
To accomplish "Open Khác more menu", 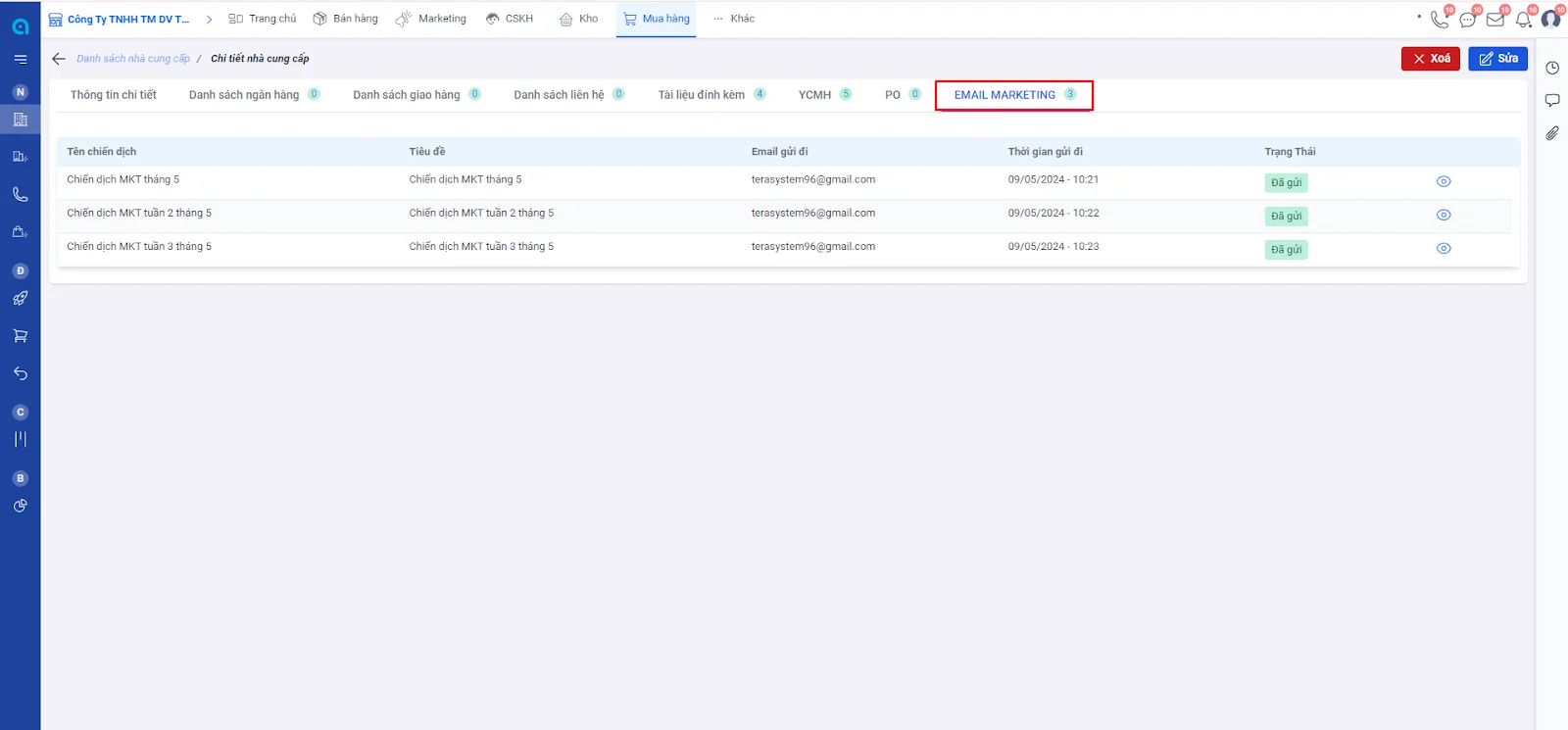I will (x=734, y=19).
